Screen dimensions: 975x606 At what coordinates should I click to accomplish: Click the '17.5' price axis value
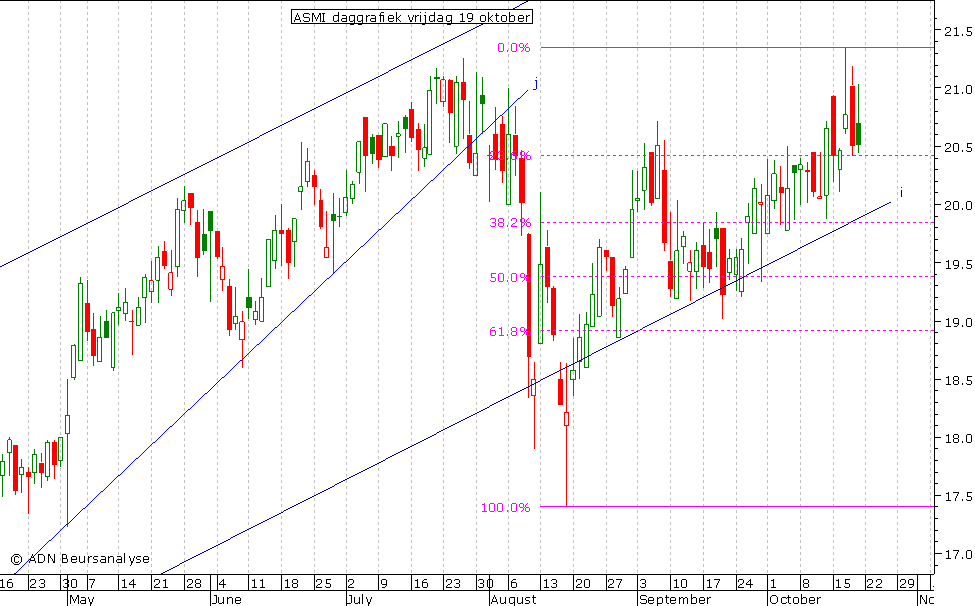pyautogui.click(x=958, y=497)
